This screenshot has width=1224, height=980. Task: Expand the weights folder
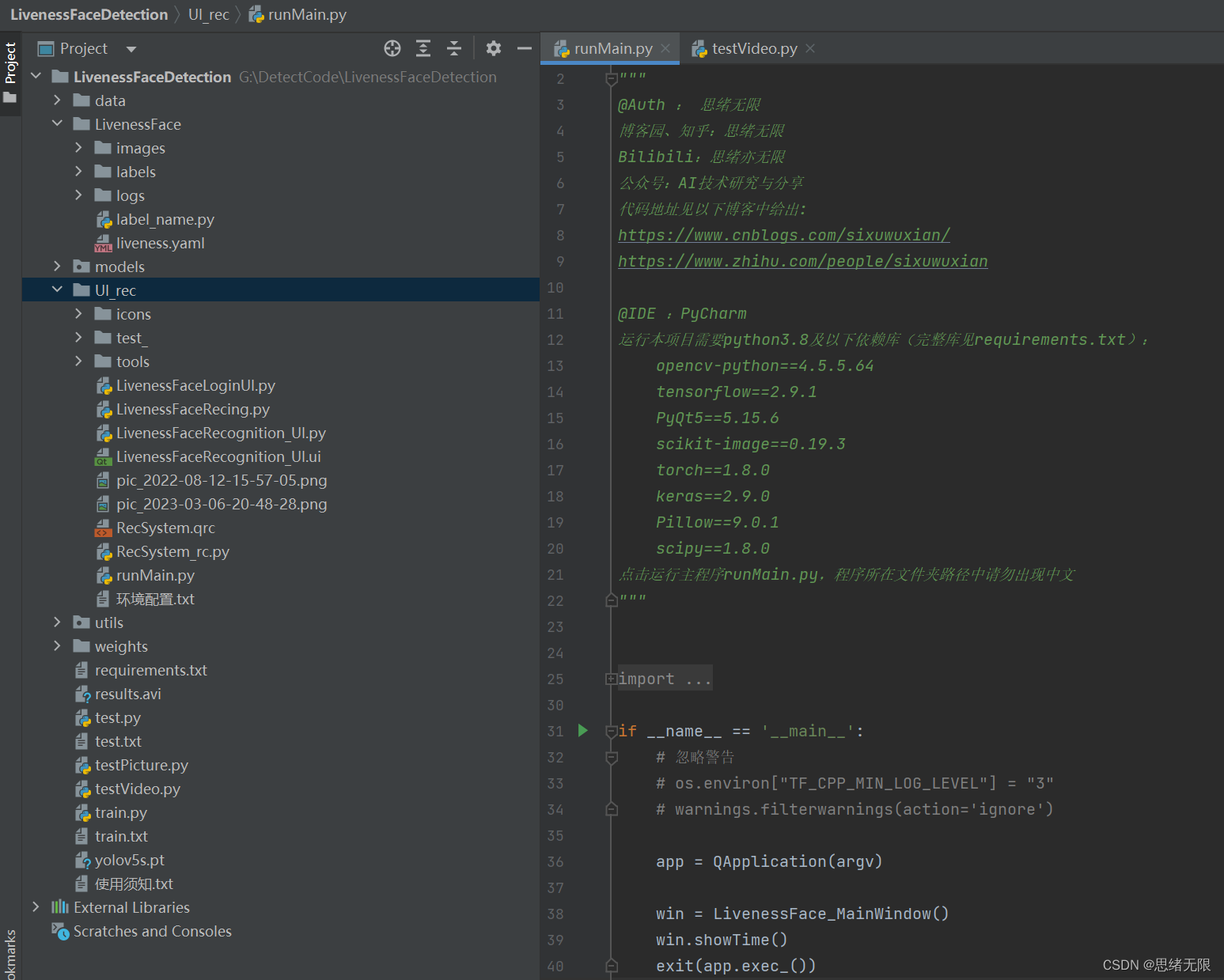click(x=57, y=645)
